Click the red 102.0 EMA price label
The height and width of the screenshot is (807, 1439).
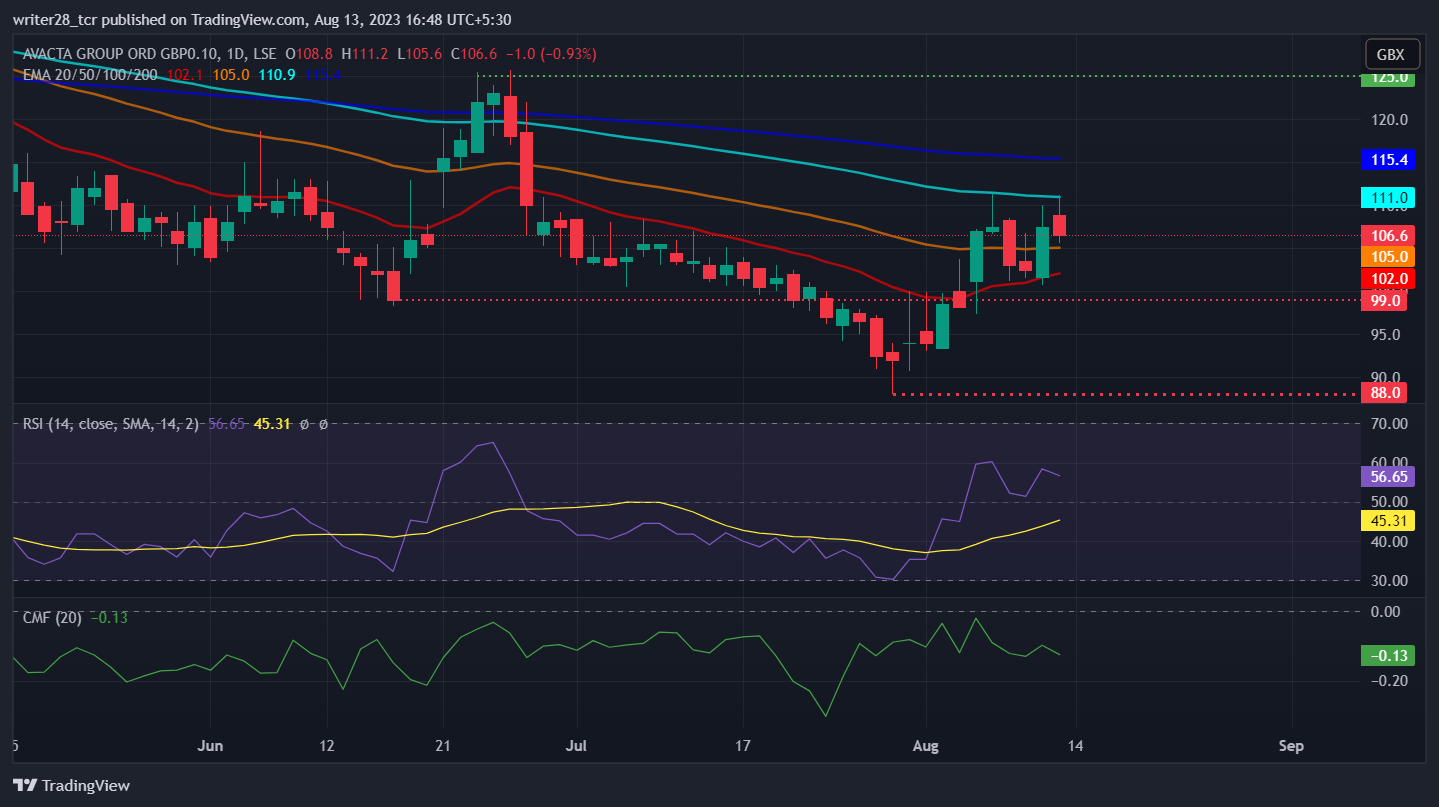point(1388,278)
